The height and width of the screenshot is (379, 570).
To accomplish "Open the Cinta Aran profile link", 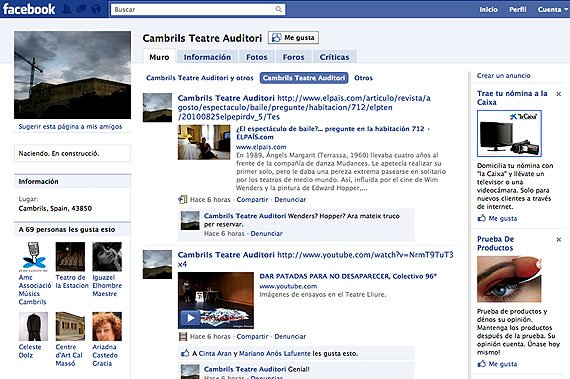I will pyautogui.click(x=215, y=353).
